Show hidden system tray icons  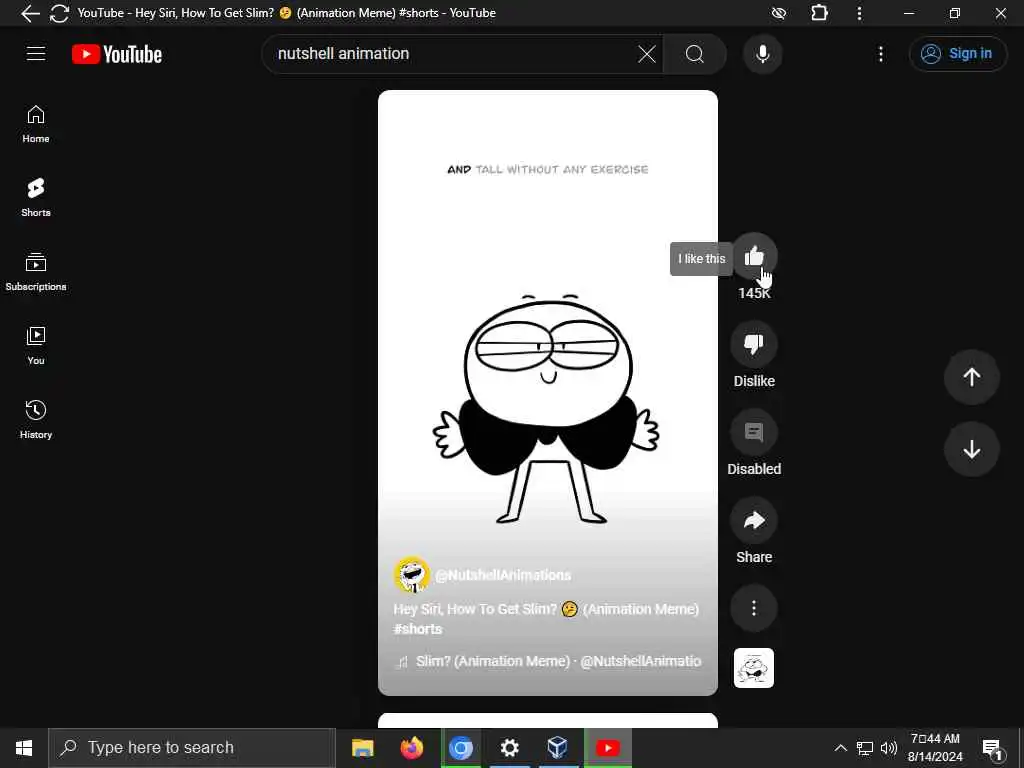(840, 748)
